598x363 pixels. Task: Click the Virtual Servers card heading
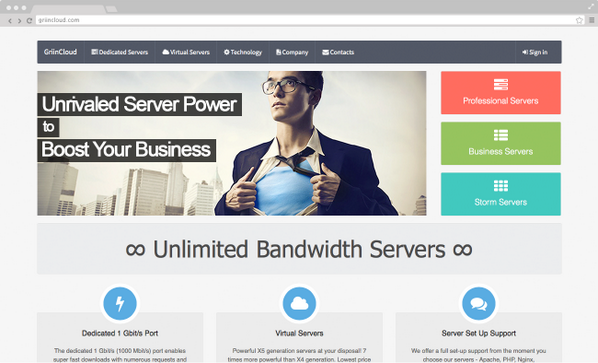pos(299,333)
